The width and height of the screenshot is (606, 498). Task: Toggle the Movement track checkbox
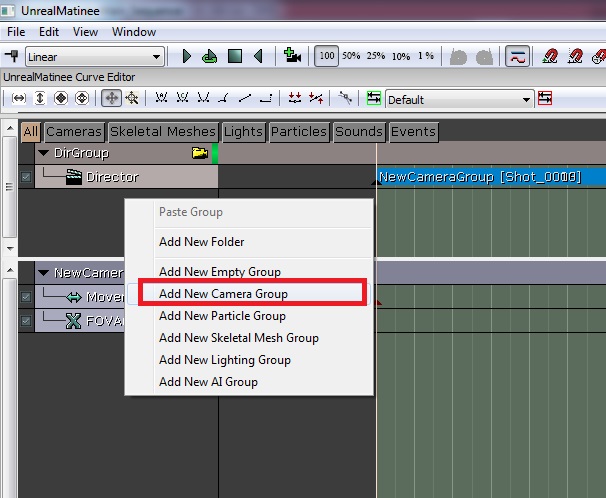click(x=26, y=297)
